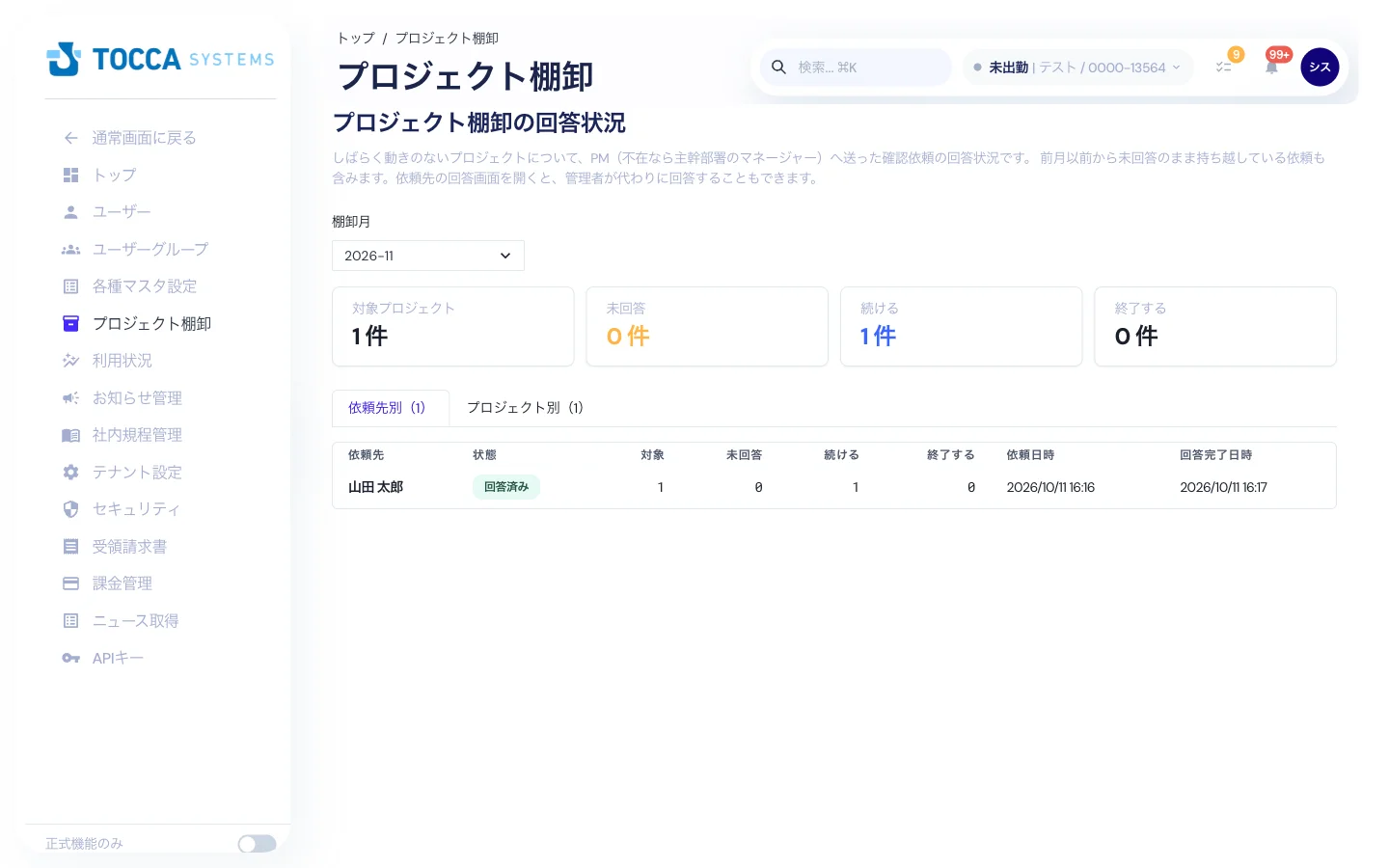Click the book icon beside 社内規程管理
The image size is (1389, 868).
click(x=70, y=435)
